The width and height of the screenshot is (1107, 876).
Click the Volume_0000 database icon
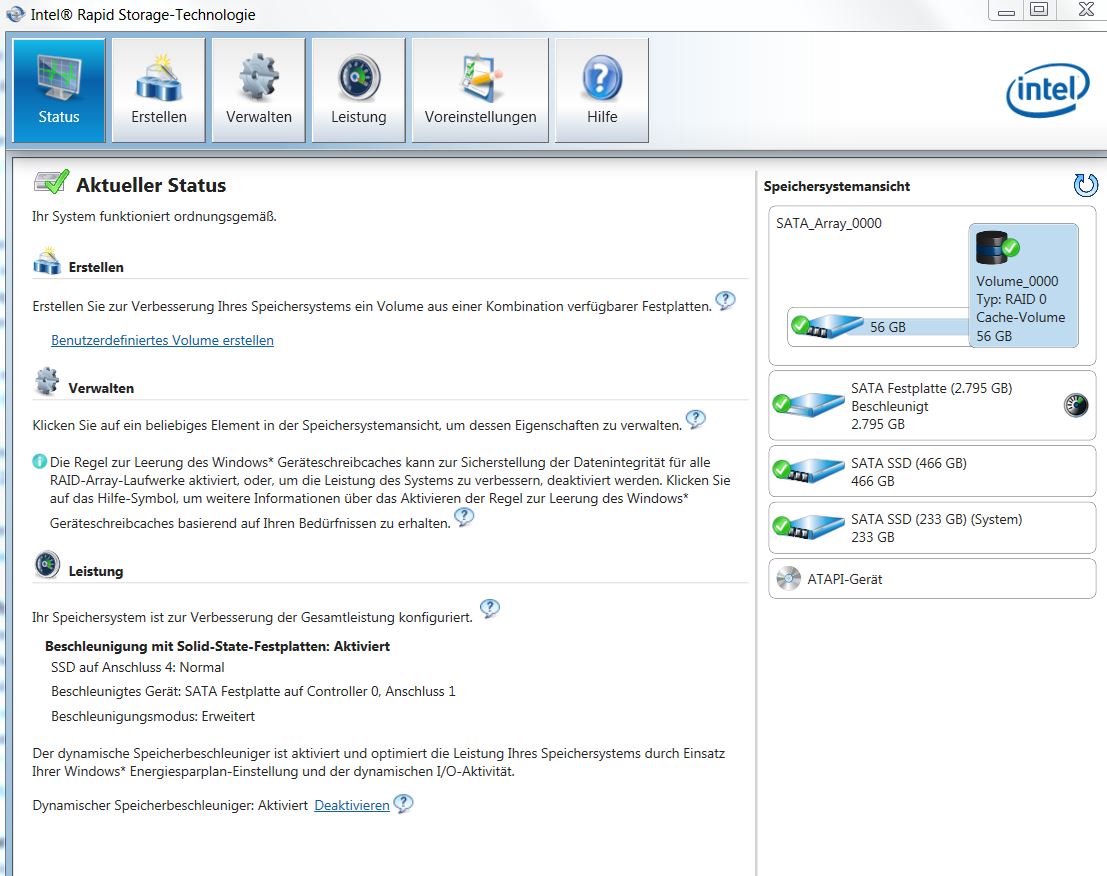(x=997, y=248)
